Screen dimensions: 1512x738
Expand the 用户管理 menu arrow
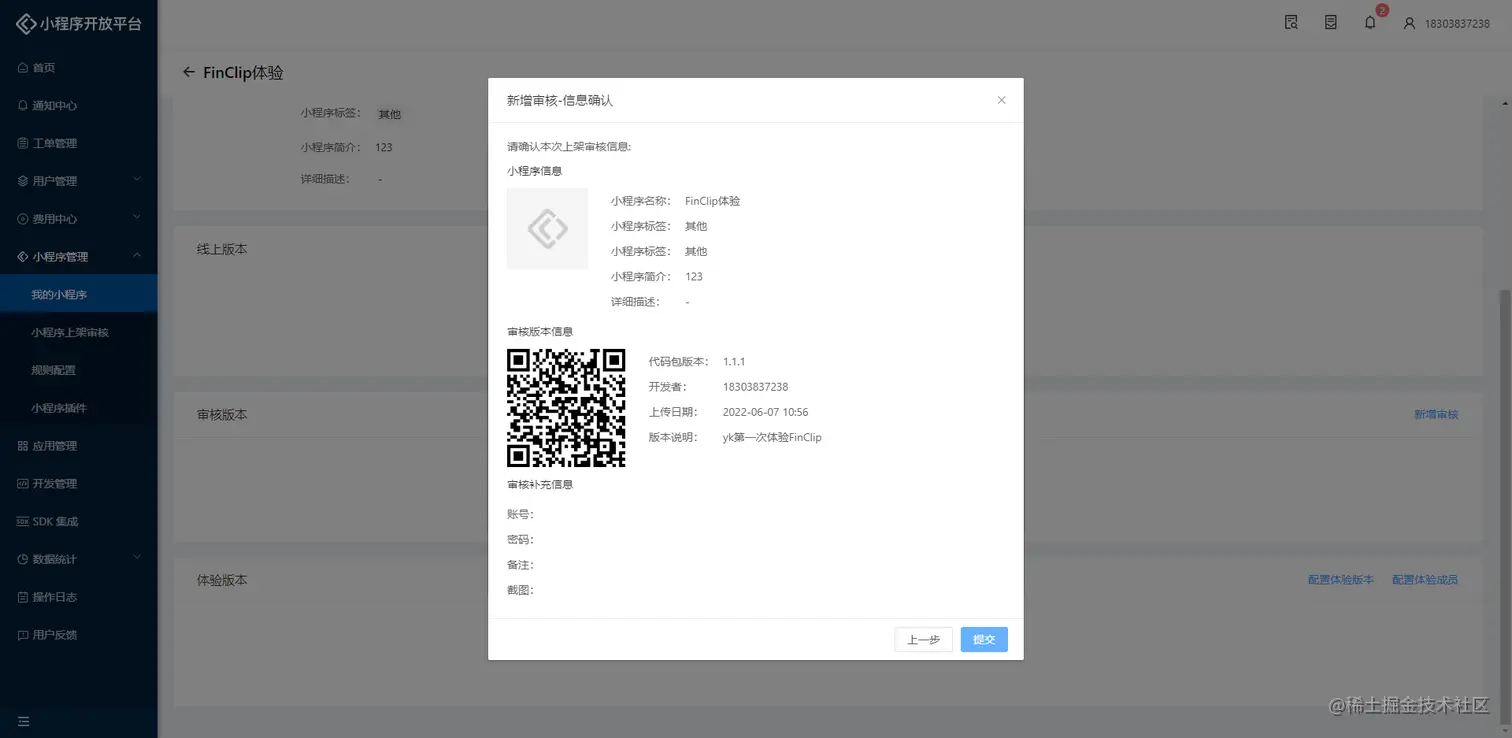pyautogui.click(x=138, y=180)
